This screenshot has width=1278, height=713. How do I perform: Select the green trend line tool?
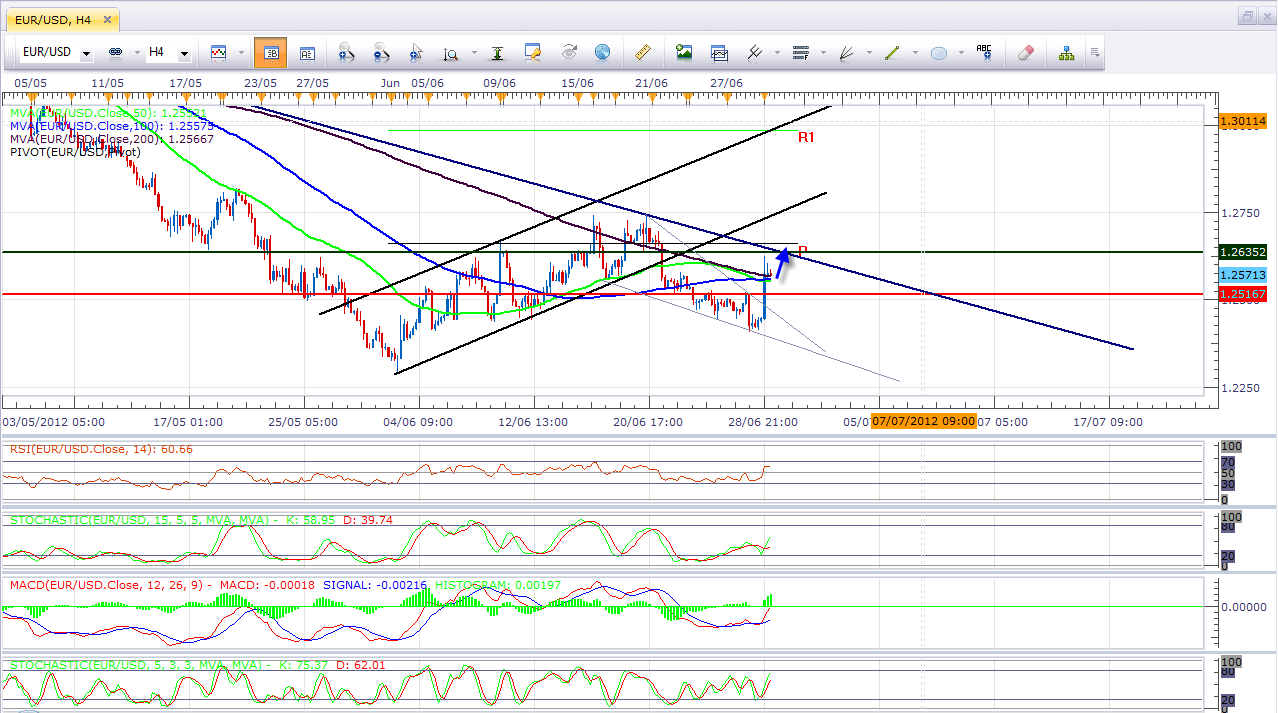tap(892, 52)
